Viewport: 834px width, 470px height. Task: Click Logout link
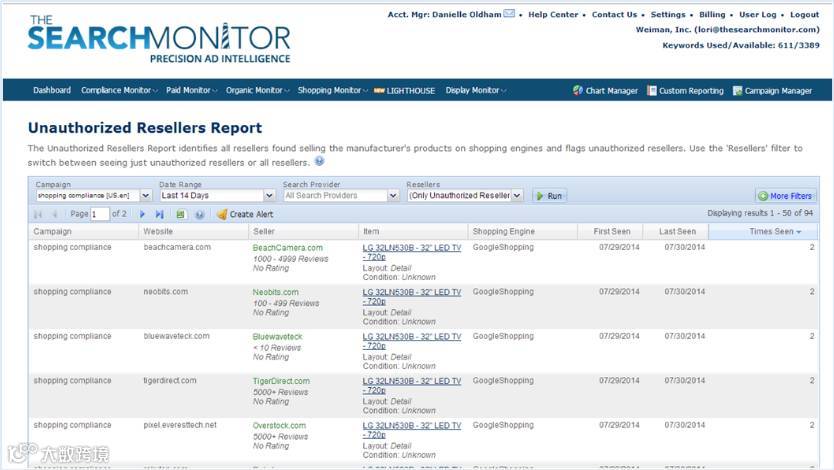point(804,14)
